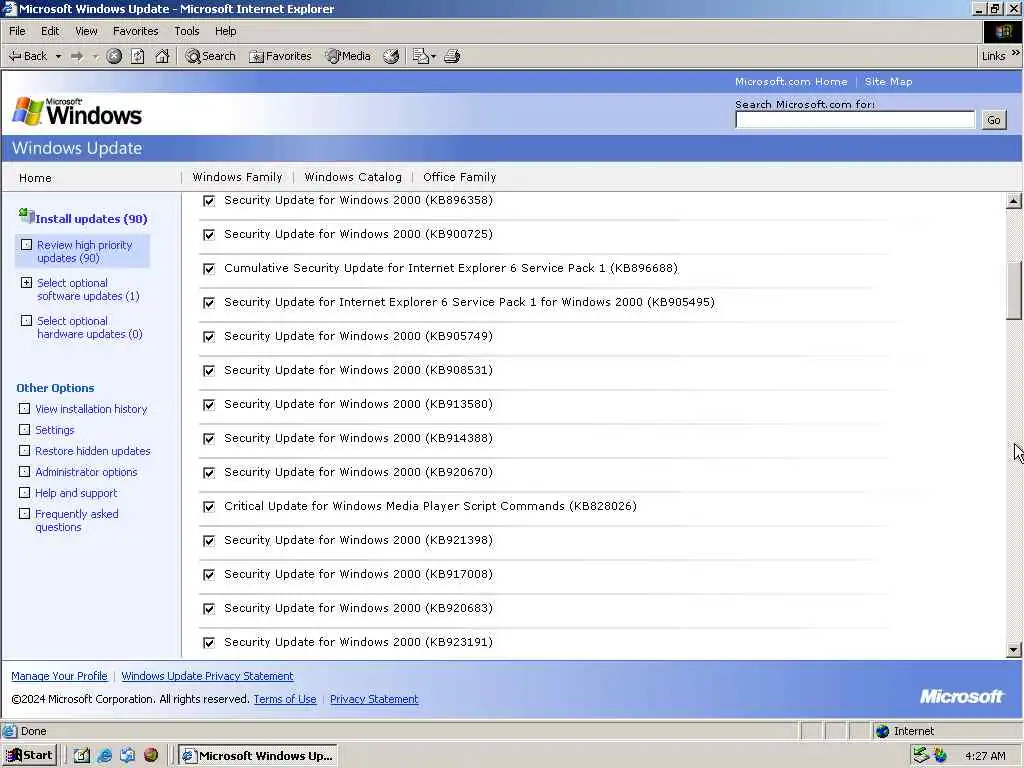Click Terms of Use link

(285, 699)
